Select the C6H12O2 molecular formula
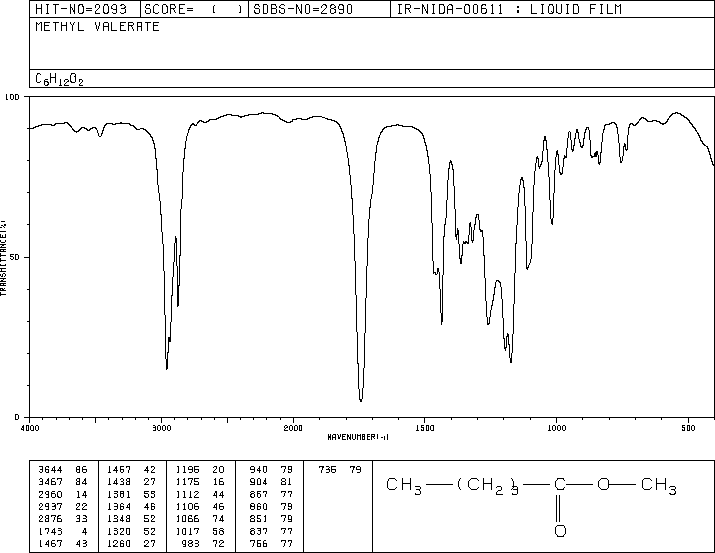This screenshot has height=553, width=715. [60, 79]
